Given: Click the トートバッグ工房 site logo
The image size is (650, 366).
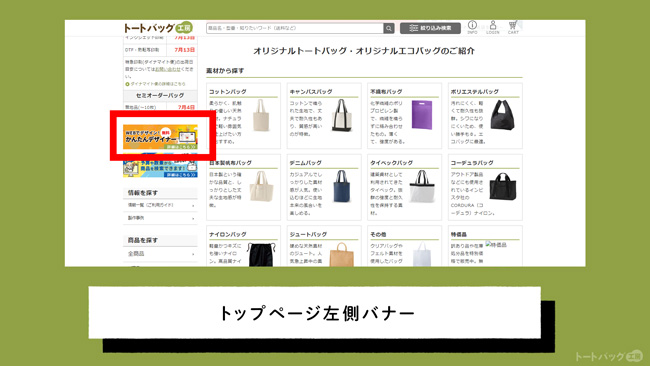Looking at the screenshot, I should coord(158,28).
